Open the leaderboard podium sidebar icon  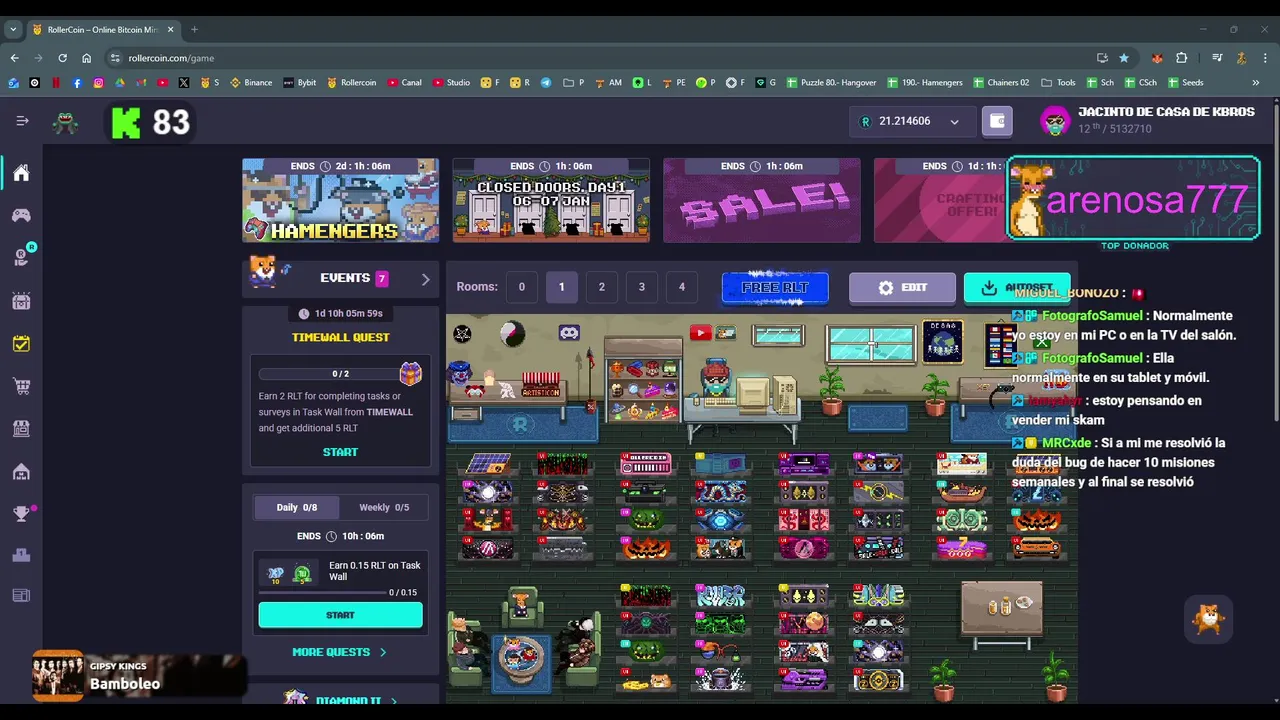point(21,555)
